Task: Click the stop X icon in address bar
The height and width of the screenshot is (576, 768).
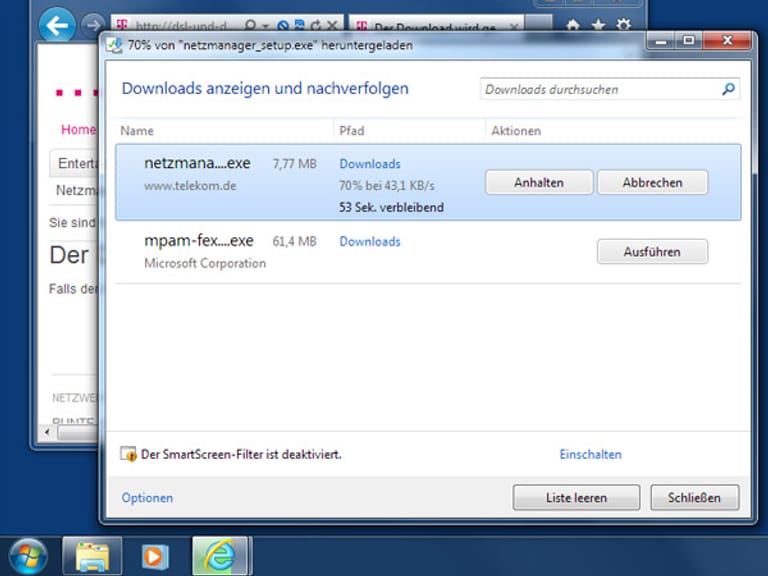Action: [x=332, y=25]
